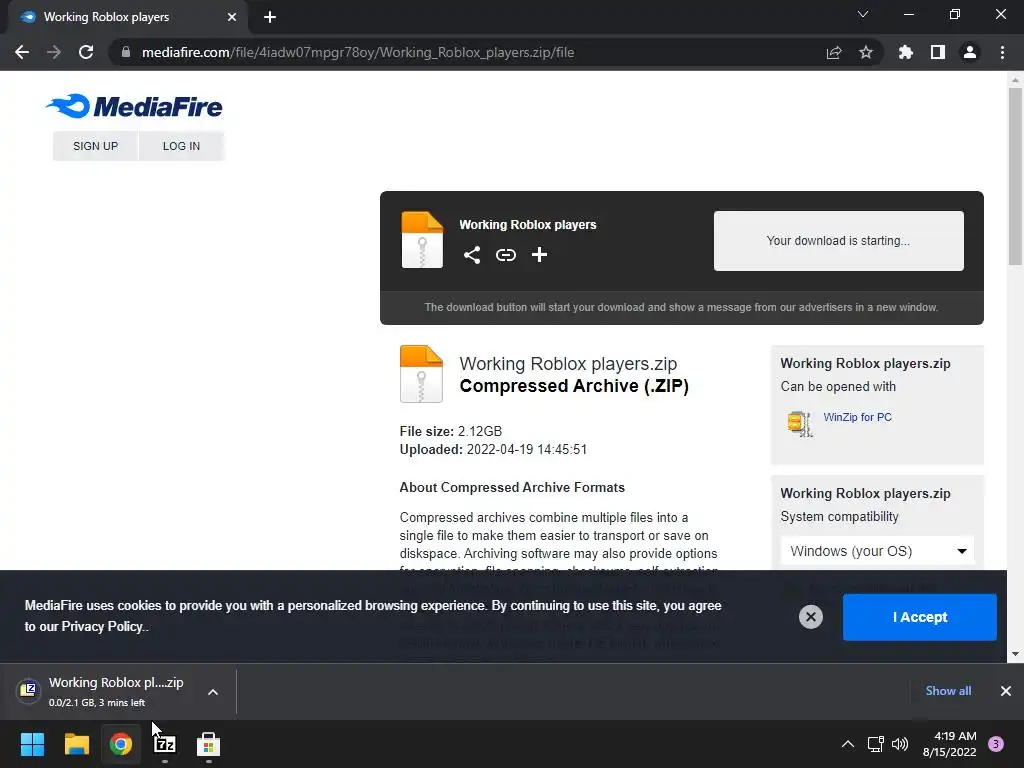Open Microsoft Store from the taskbar
The width and height of the screenshot is (1024, 768).
pos(208,744)
